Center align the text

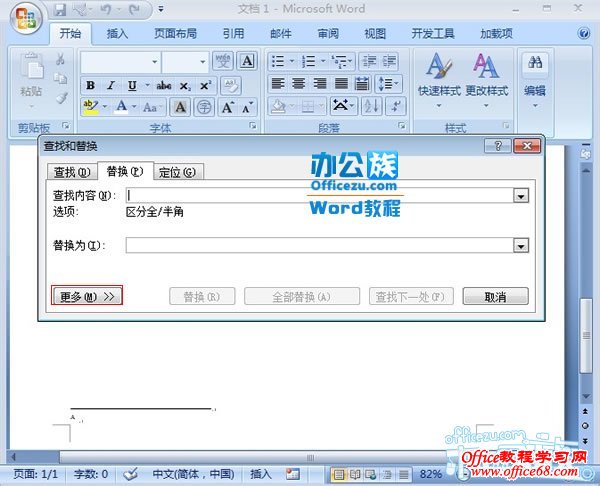299,83
